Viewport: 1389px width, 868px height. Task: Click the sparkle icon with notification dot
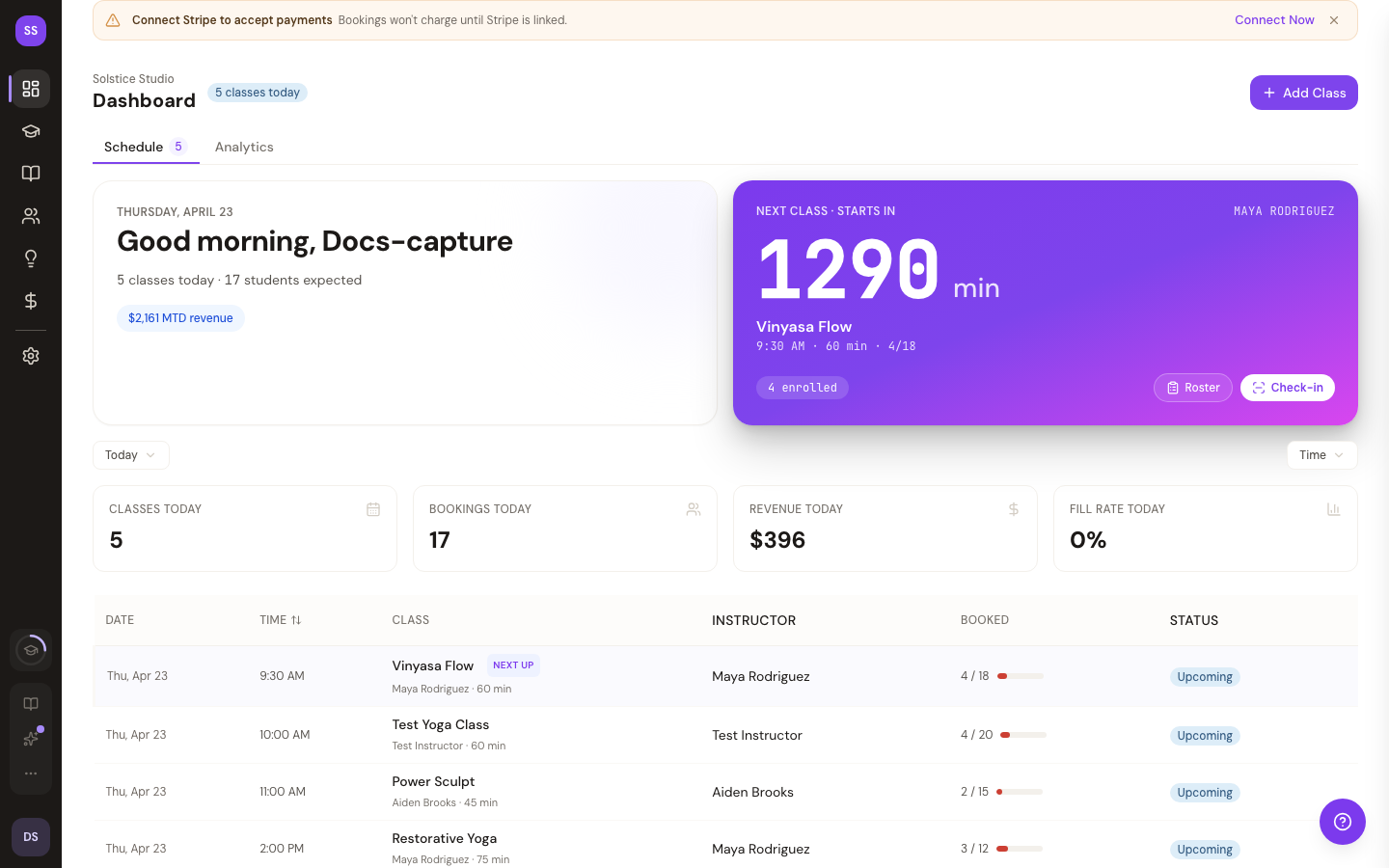tap(31, 739)
